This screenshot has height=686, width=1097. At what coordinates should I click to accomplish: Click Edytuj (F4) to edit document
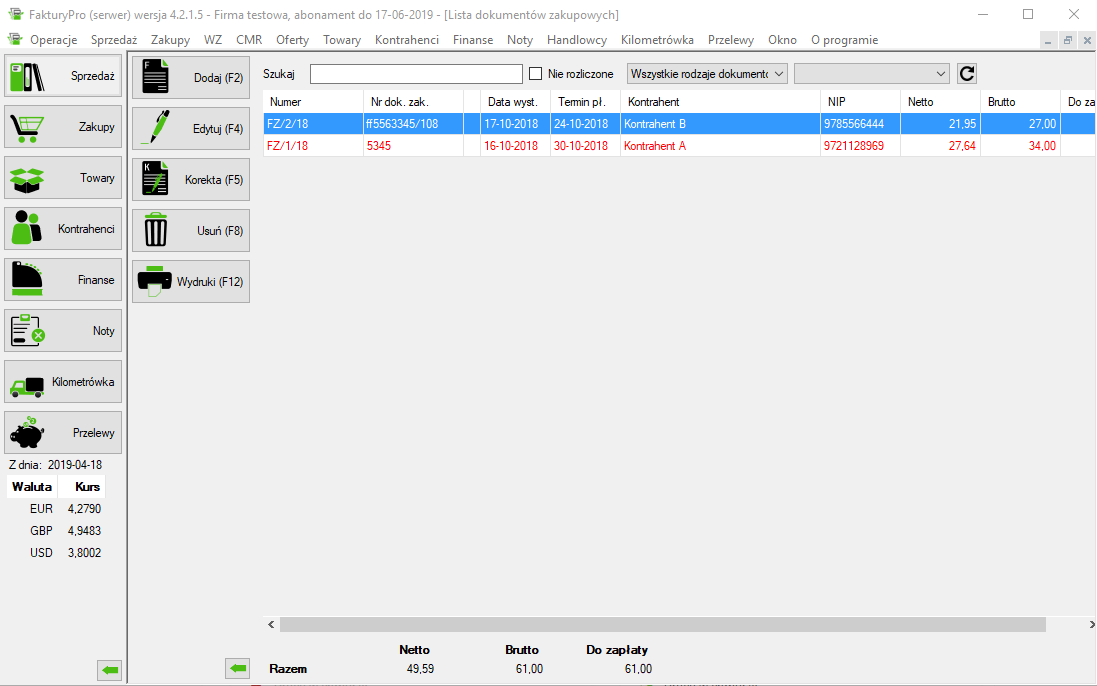[x=191, y=129]
